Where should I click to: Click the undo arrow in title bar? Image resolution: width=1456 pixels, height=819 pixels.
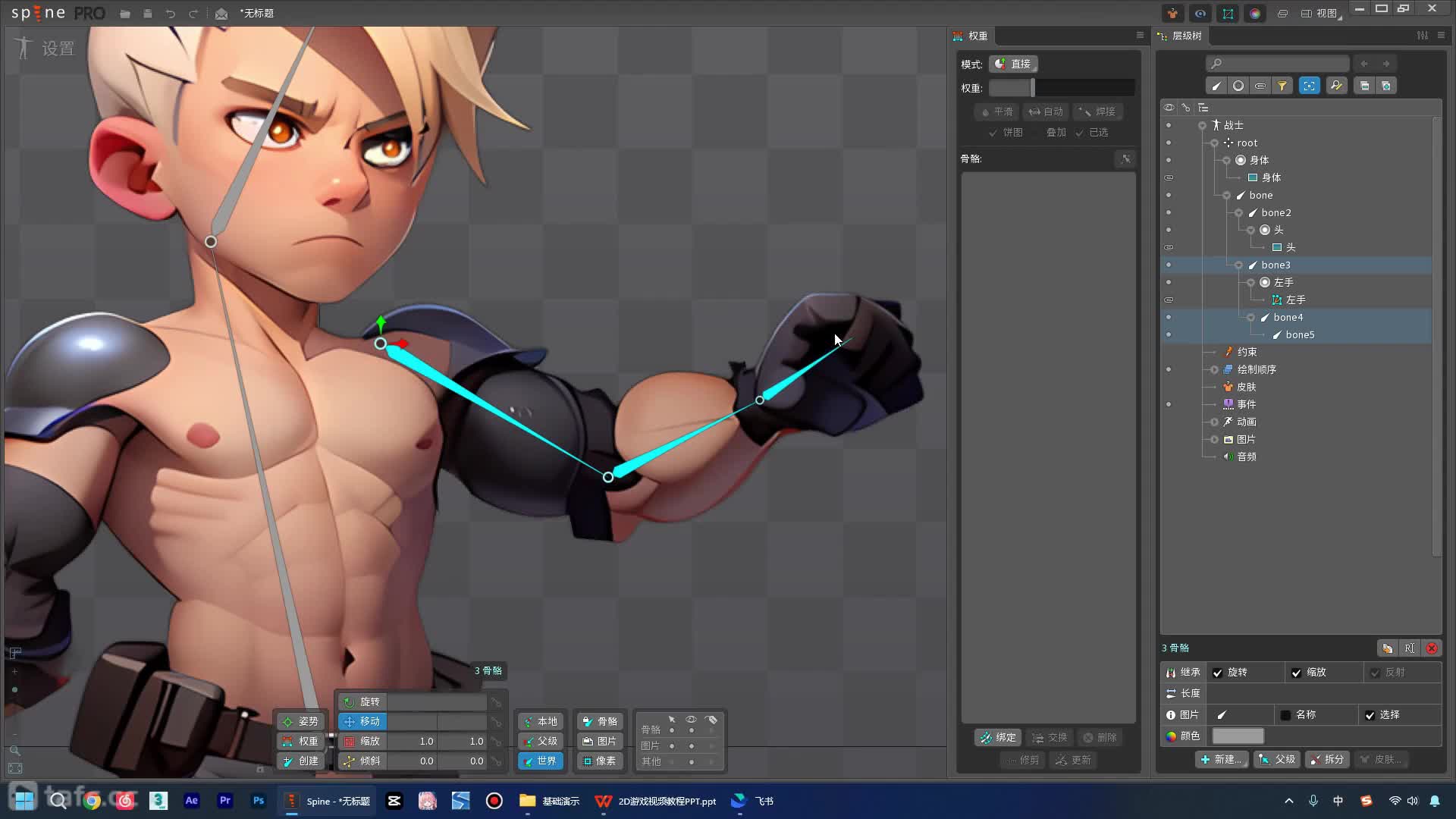[x=171, y=14]
